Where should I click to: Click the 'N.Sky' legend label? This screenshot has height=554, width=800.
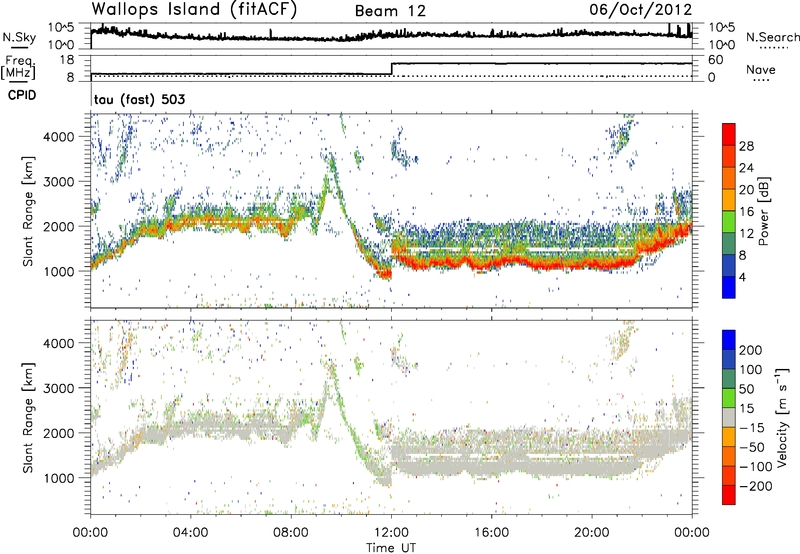tap(19, 37)
